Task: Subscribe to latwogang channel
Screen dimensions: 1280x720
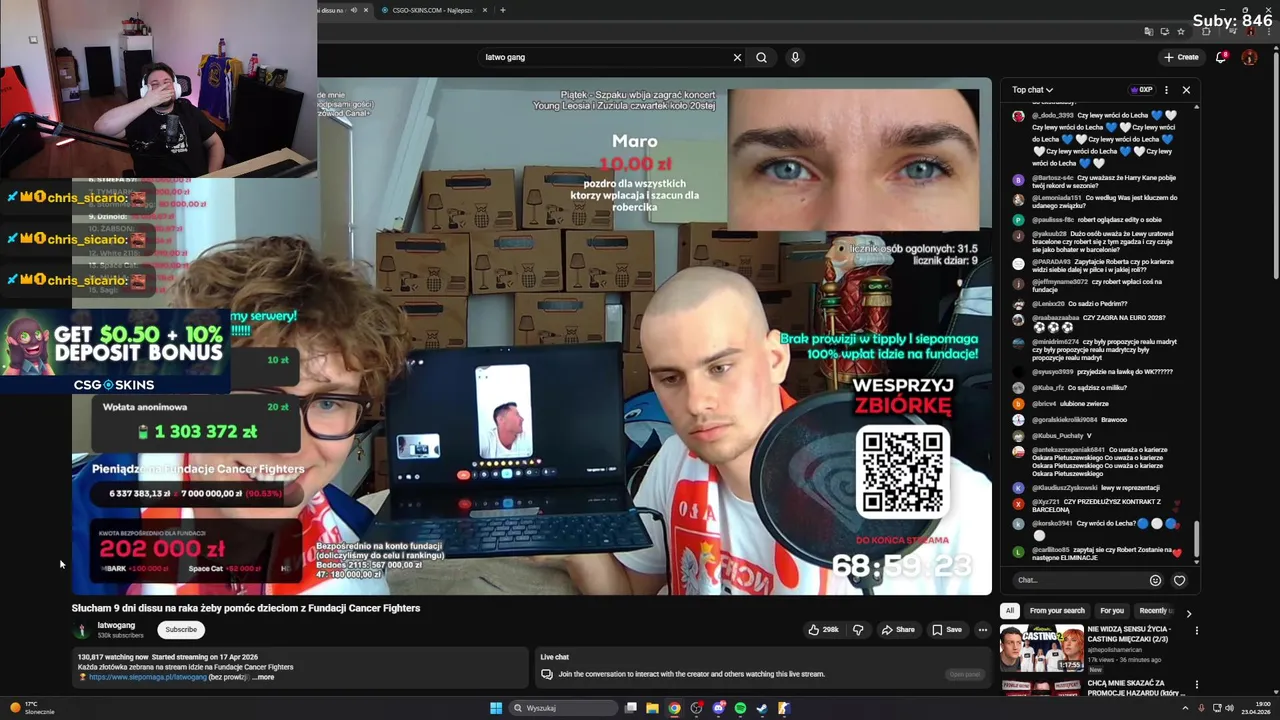Action: tap(181, 630)
